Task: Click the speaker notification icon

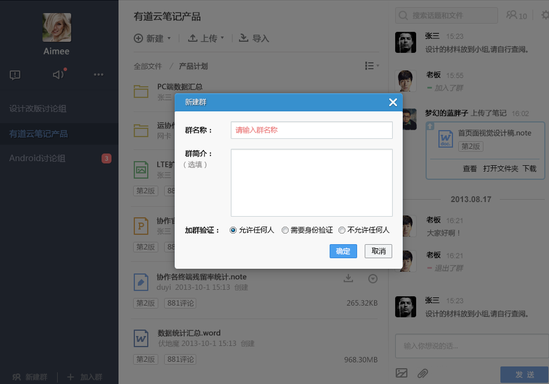Action: (x=58, y=74)
